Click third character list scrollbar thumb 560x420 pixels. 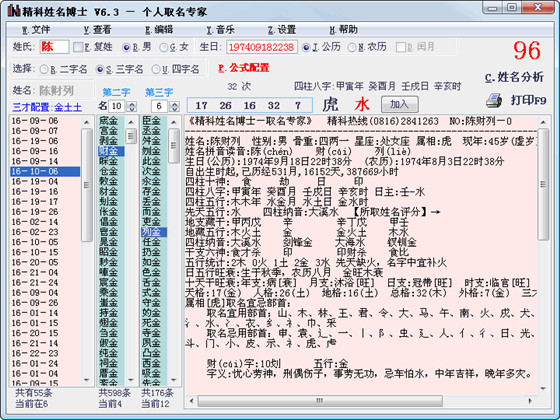[x=174, y=146]
